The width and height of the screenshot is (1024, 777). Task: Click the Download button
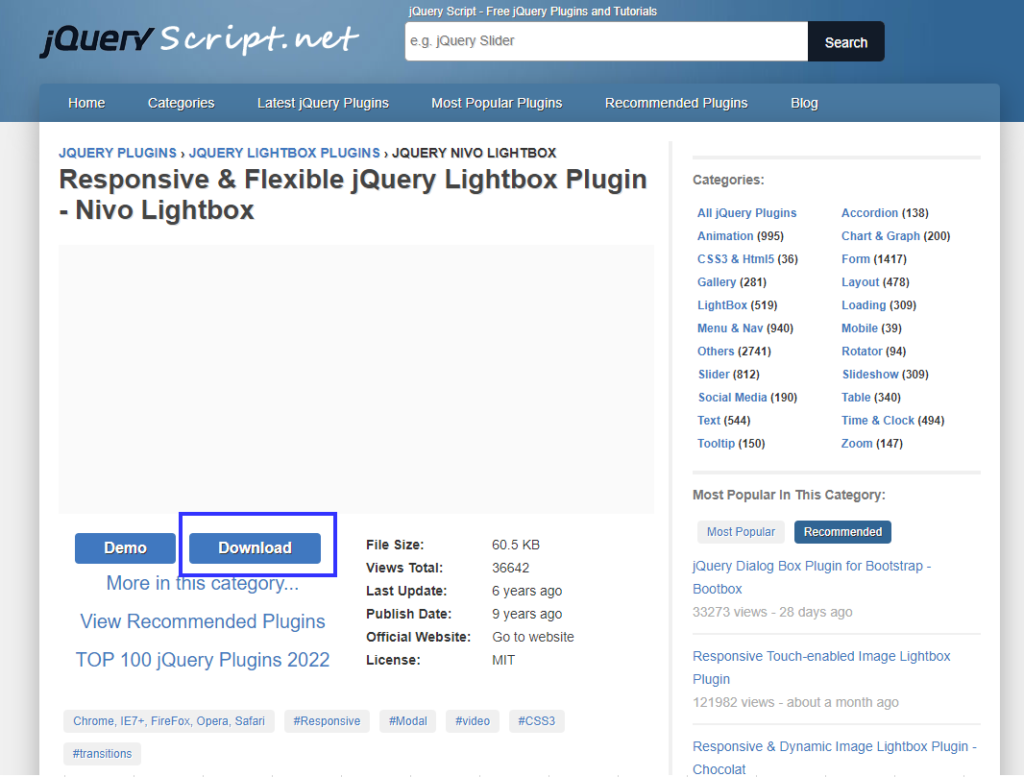click(x=255, y=548)
